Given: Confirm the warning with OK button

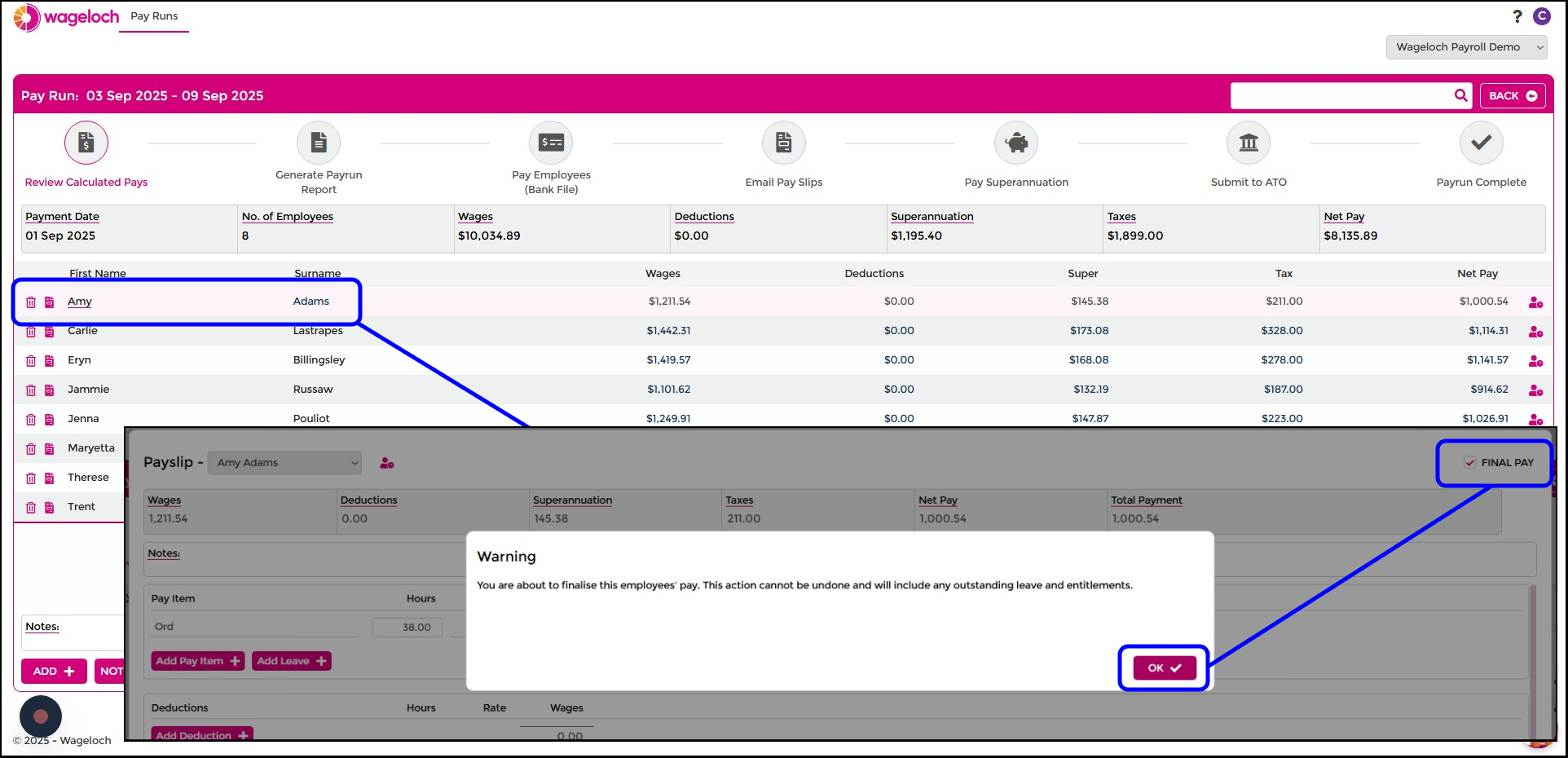Looking at the screenshot, I should pyautogui.click(x=1164, y=668).
